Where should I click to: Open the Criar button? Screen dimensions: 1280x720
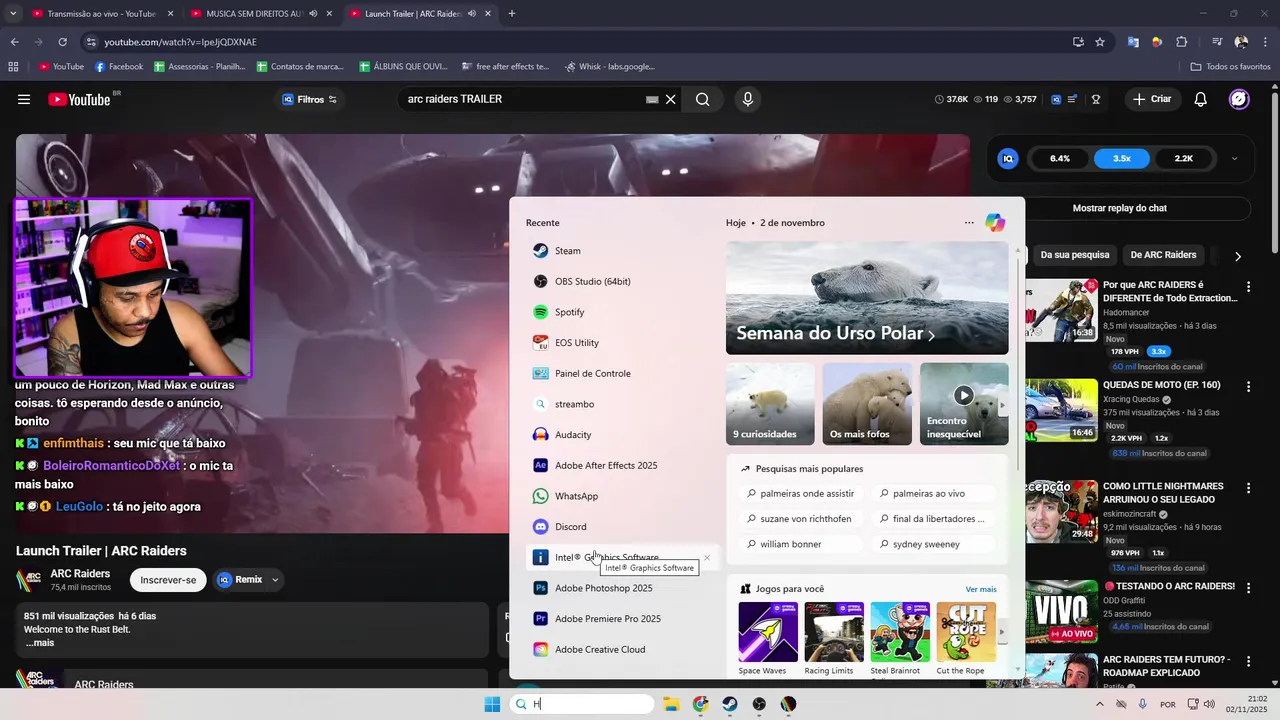1151,99
